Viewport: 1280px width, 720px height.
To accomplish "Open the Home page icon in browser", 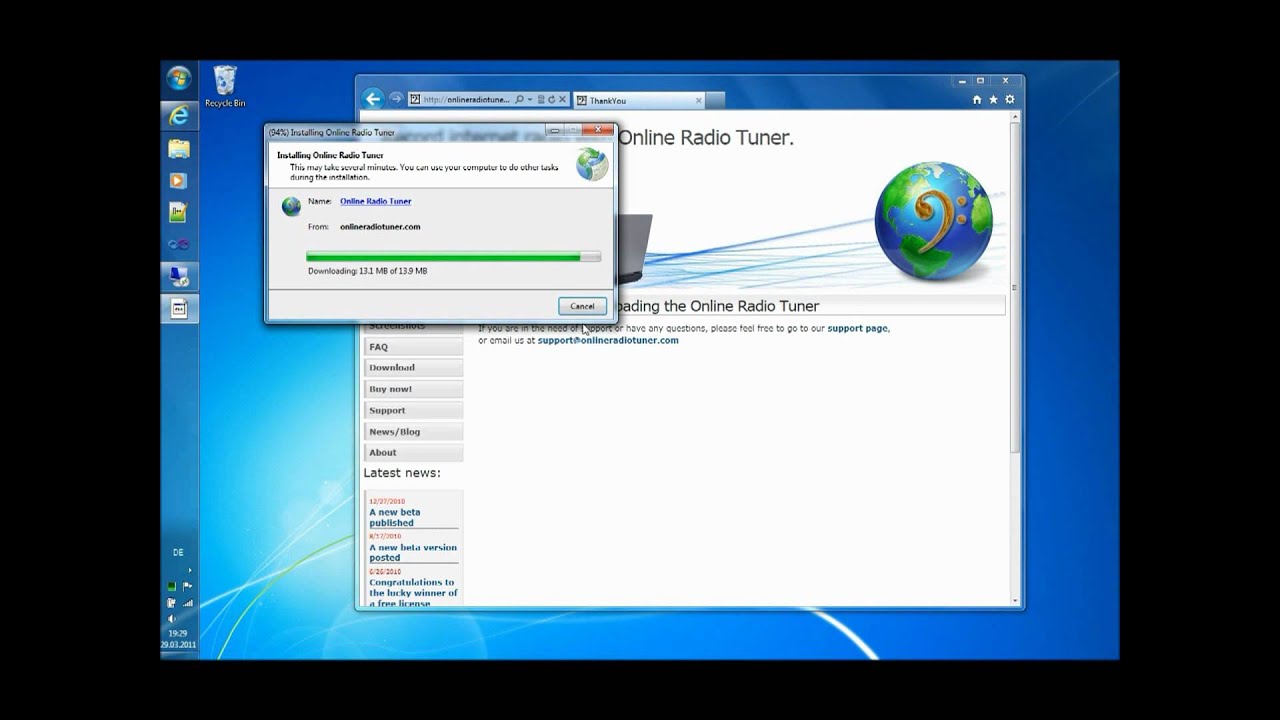I will [x=977, y=100].
